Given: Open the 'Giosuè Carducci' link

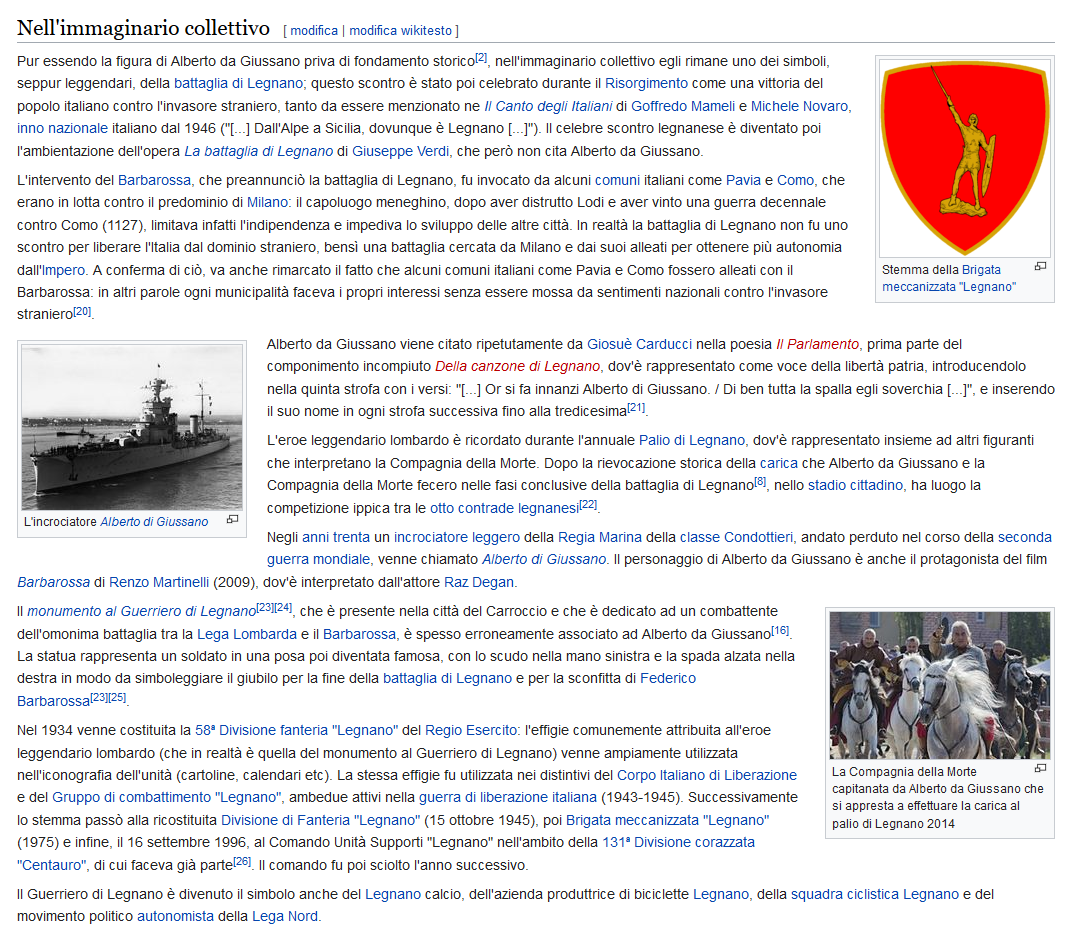Looking at the screenshot, I should coord(639,344).
